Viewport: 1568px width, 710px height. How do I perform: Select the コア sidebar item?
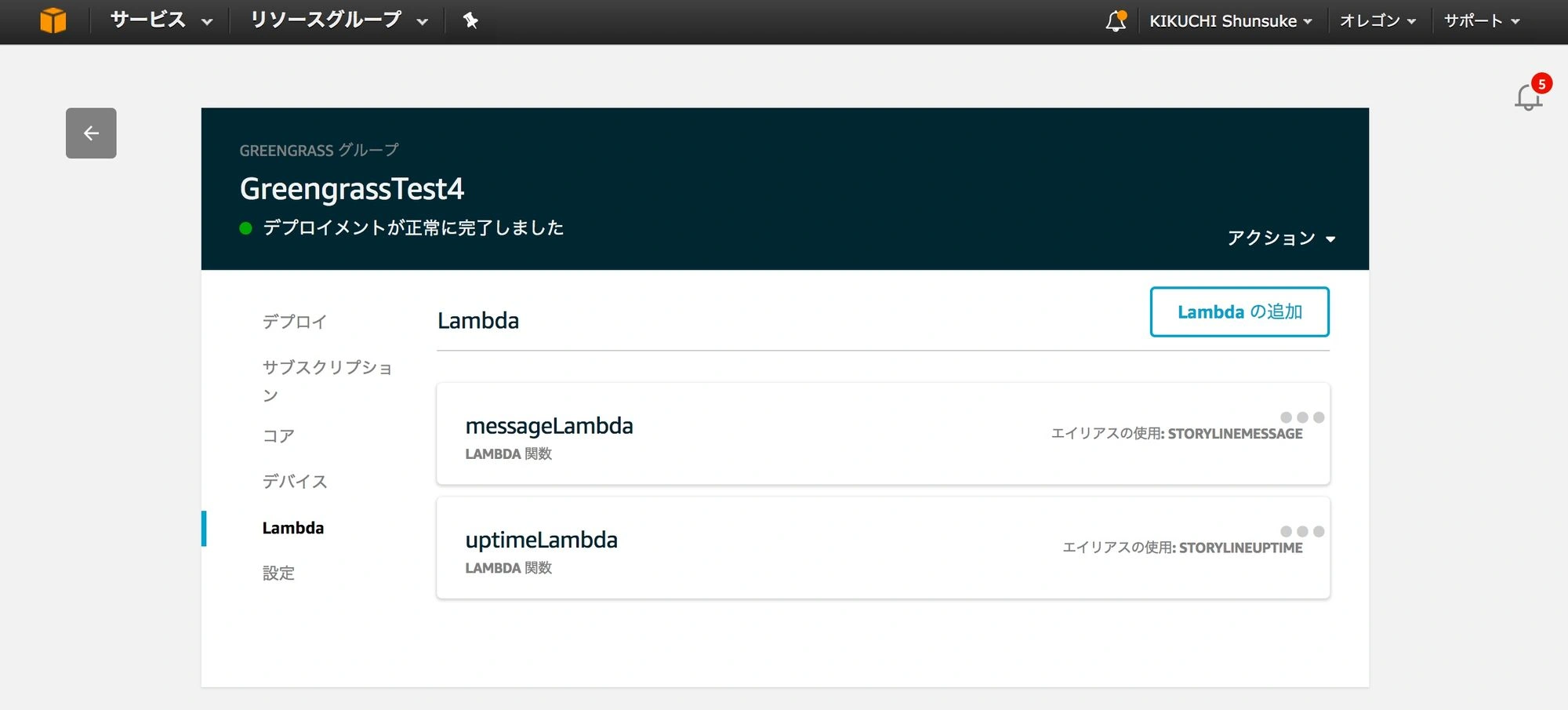click(278, 436)
